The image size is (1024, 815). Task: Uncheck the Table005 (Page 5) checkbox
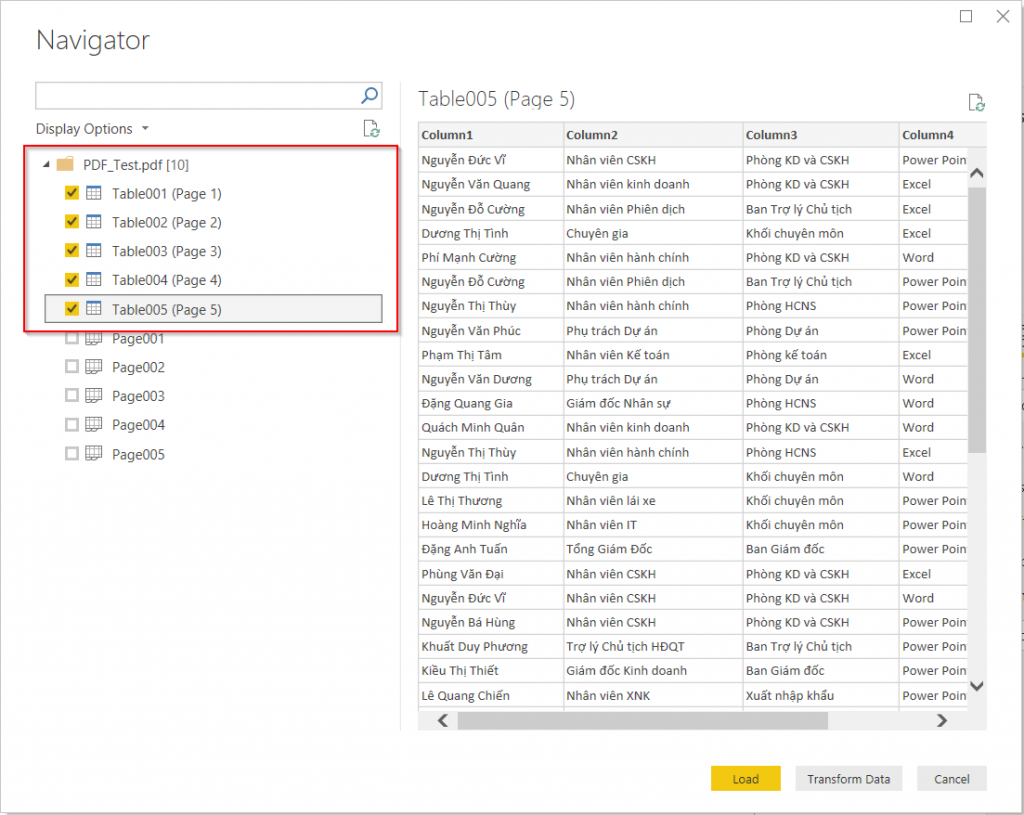71,309
